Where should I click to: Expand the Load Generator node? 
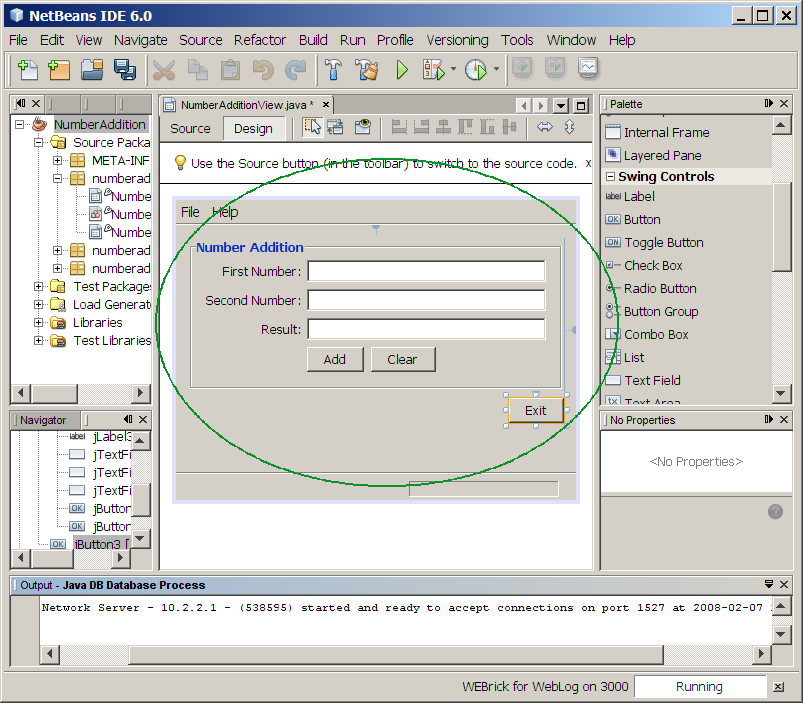point(38,305)
